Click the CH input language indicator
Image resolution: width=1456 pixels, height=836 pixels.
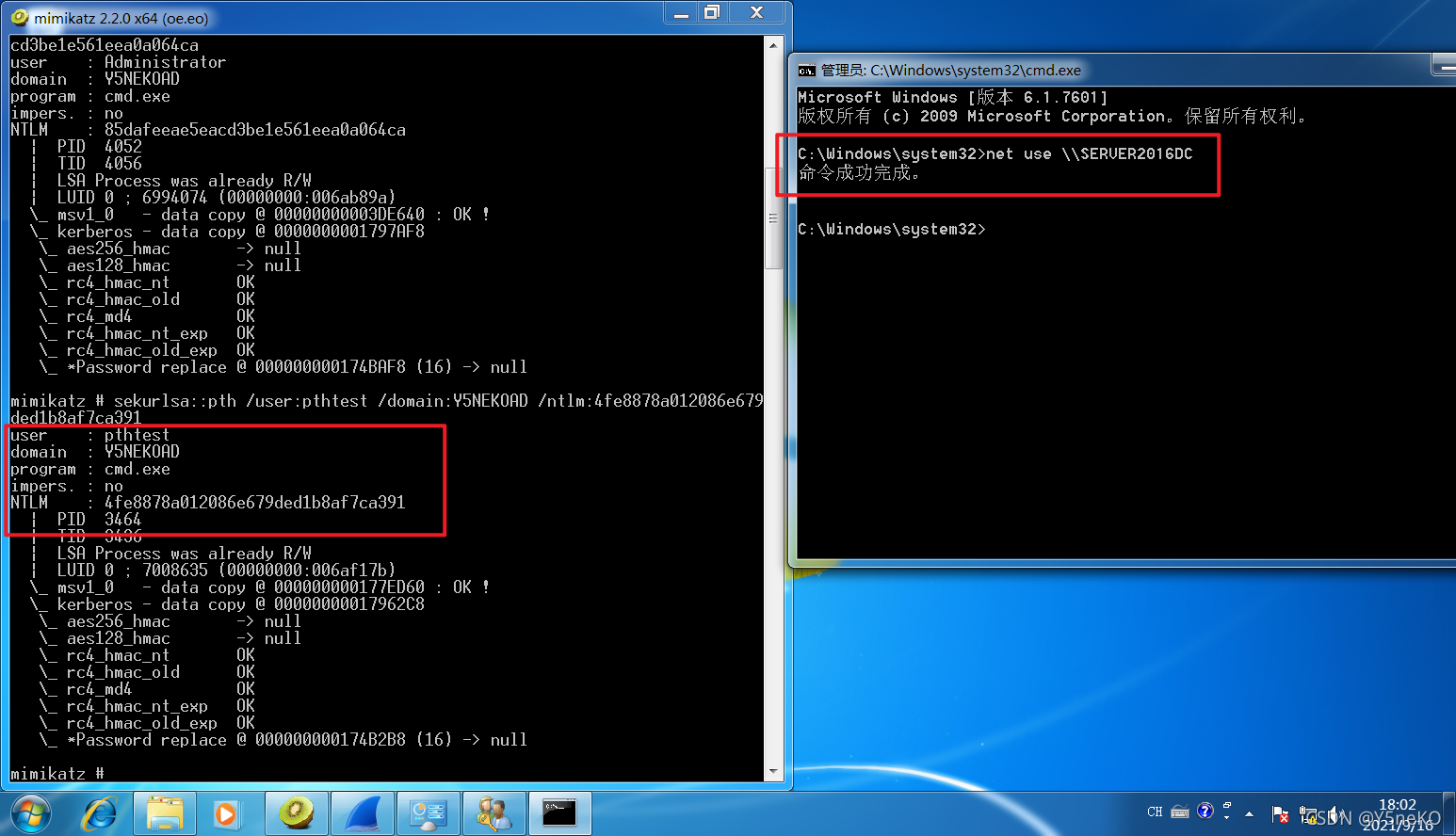pos(1155,812)
